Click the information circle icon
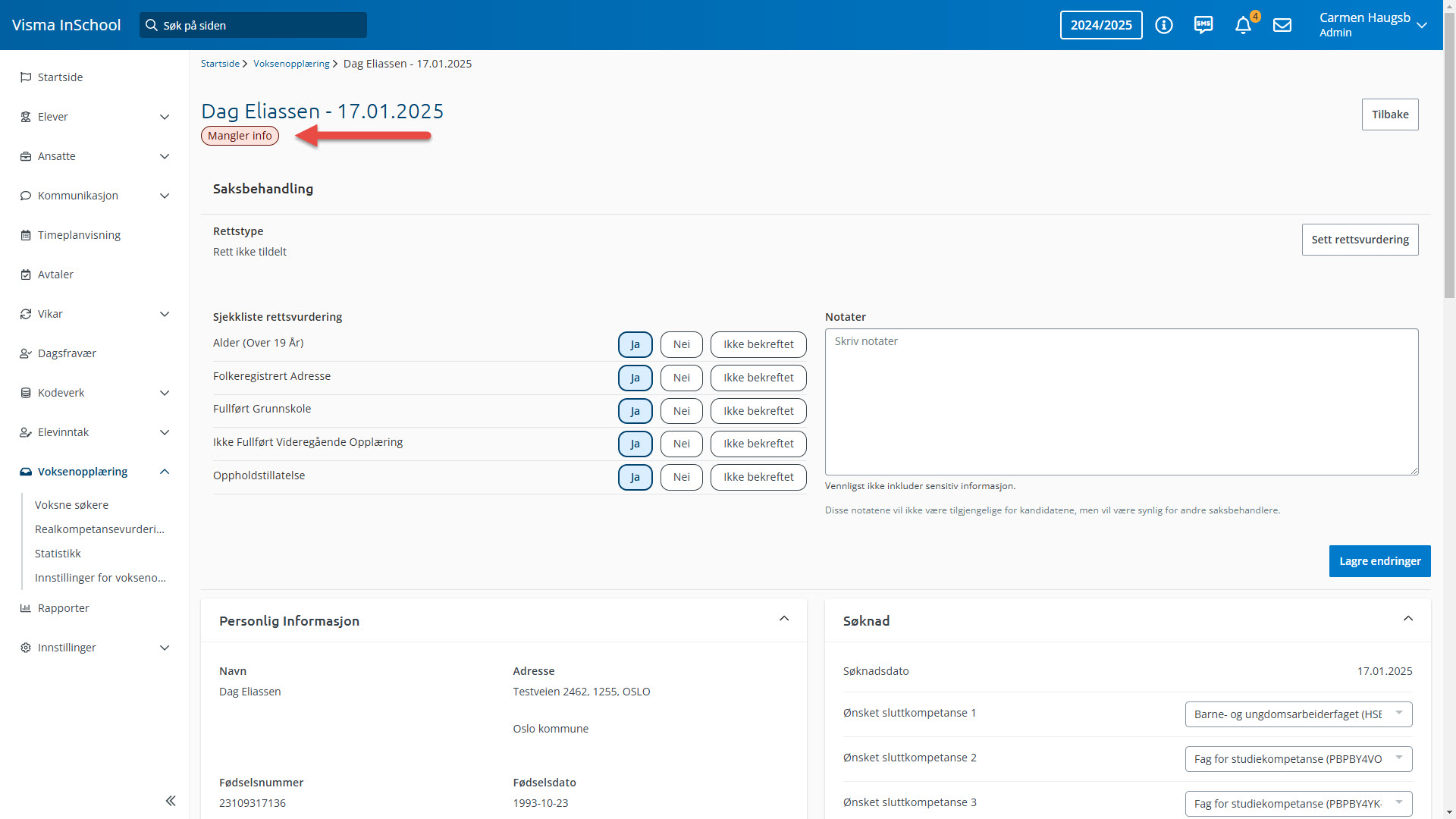 pos(1164,25)
